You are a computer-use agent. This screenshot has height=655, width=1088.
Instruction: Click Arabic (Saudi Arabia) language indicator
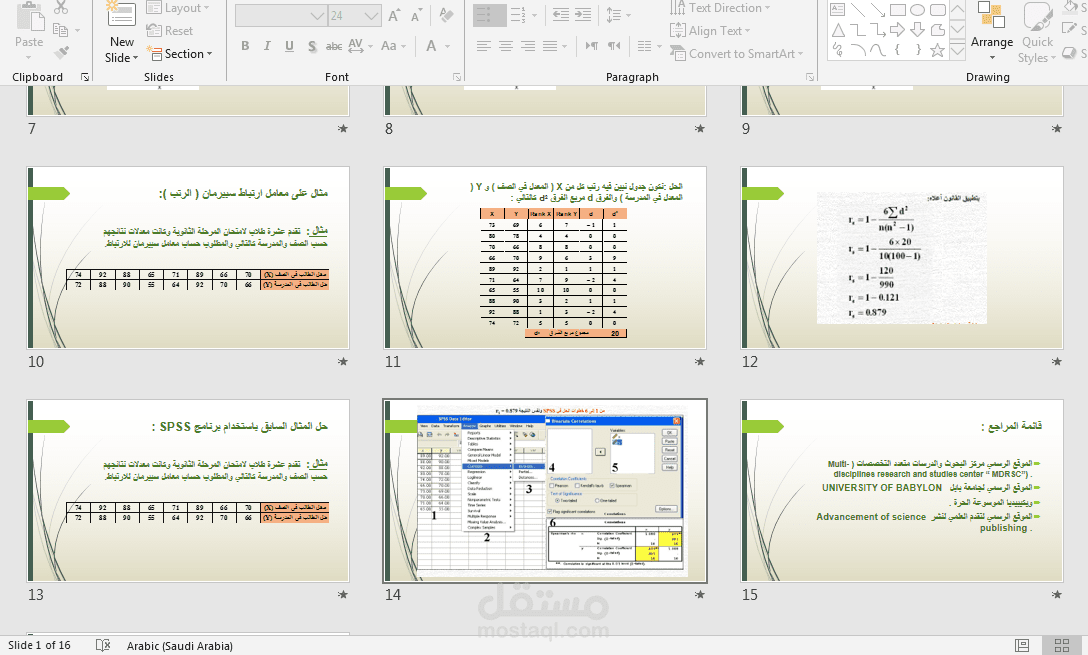click(180, 646)
